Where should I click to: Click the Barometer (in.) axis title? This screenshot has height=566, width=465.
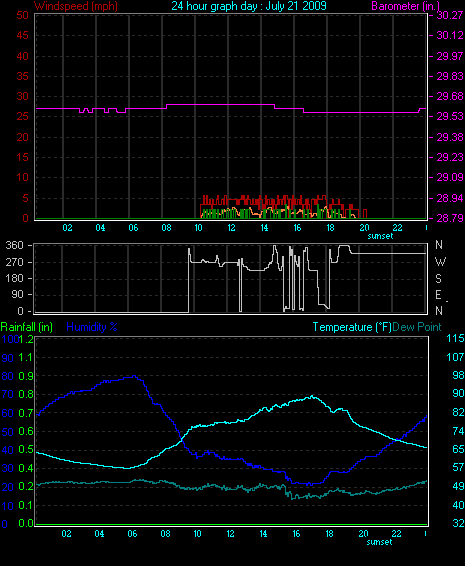click(406, 6)
